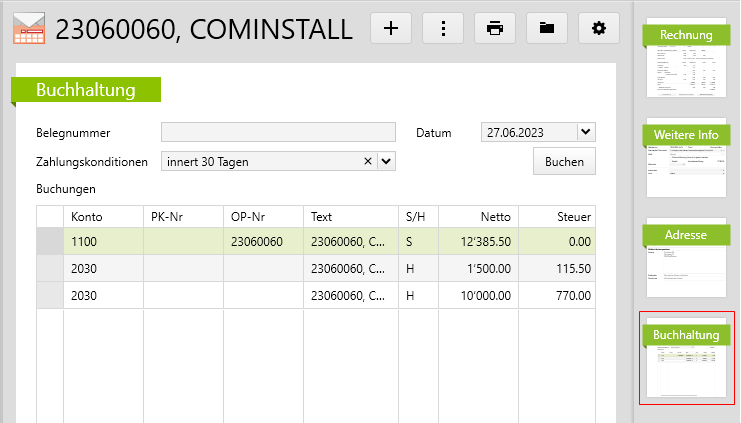Open the three-dot more options menu
Viewport: 741px width, 423px height.
point(443,29)
